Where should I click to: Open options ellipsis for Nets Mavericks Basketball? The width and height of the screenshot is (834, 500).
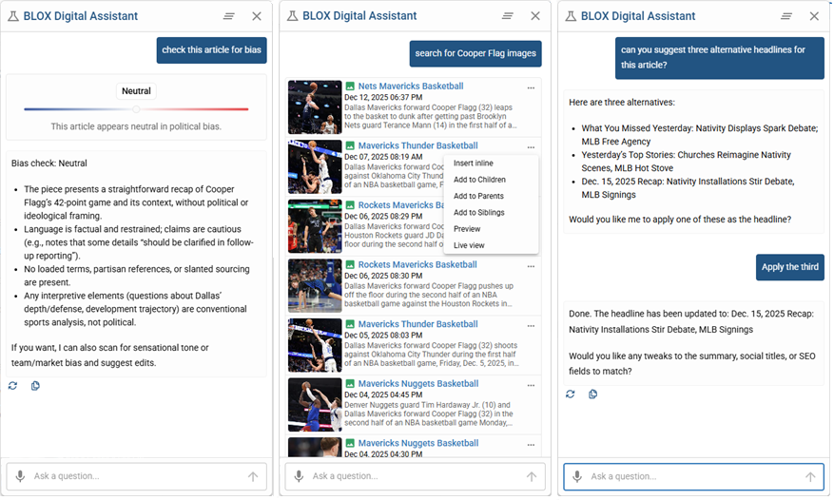[x=531, y=87]
